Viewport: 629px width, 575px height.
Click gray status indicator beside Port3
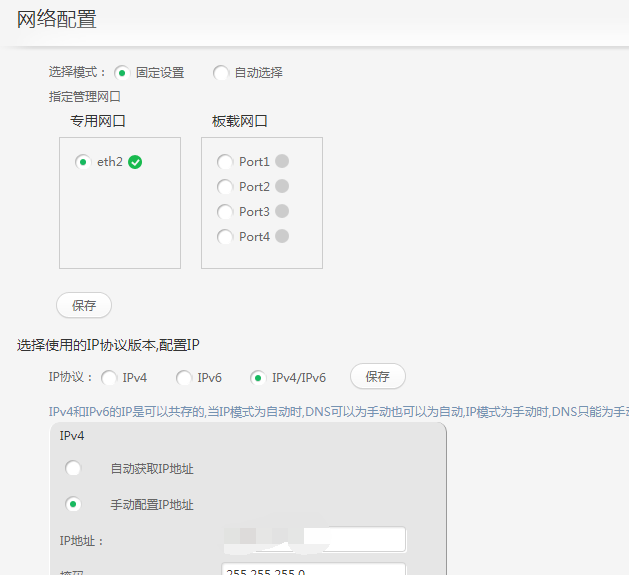282,211
